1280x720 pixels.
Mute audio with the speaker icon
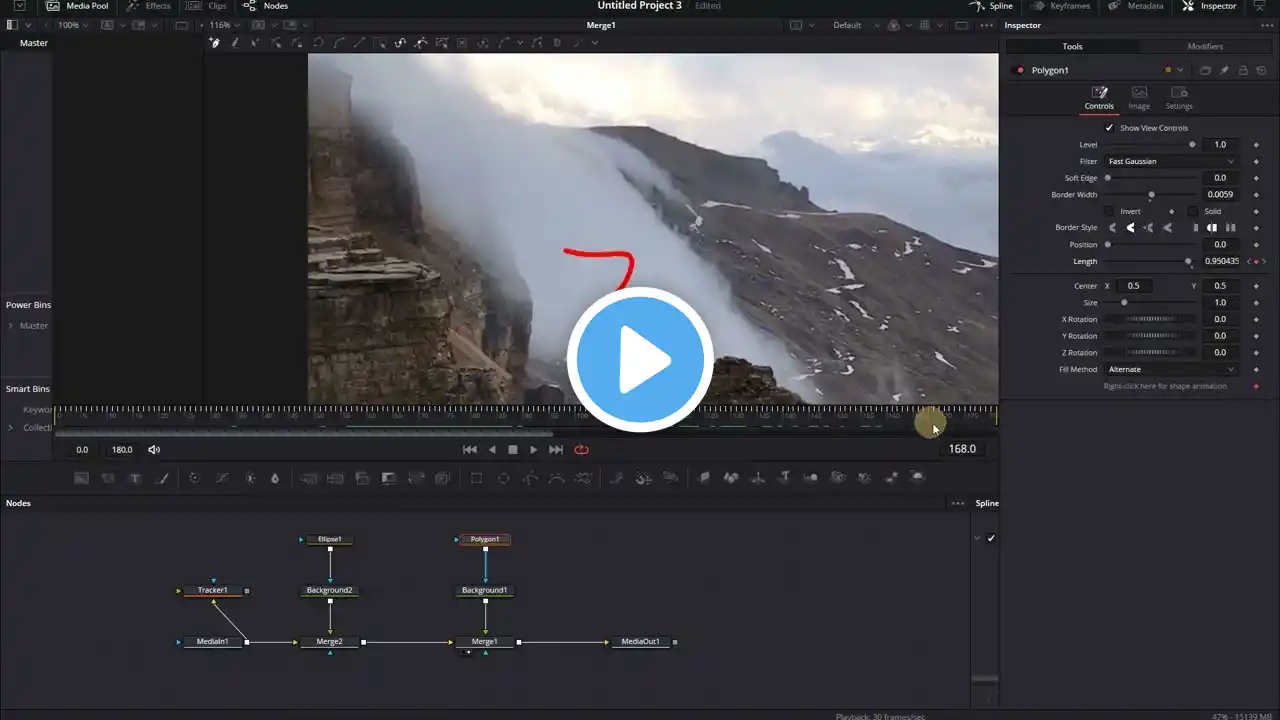(x=154, y=450)
